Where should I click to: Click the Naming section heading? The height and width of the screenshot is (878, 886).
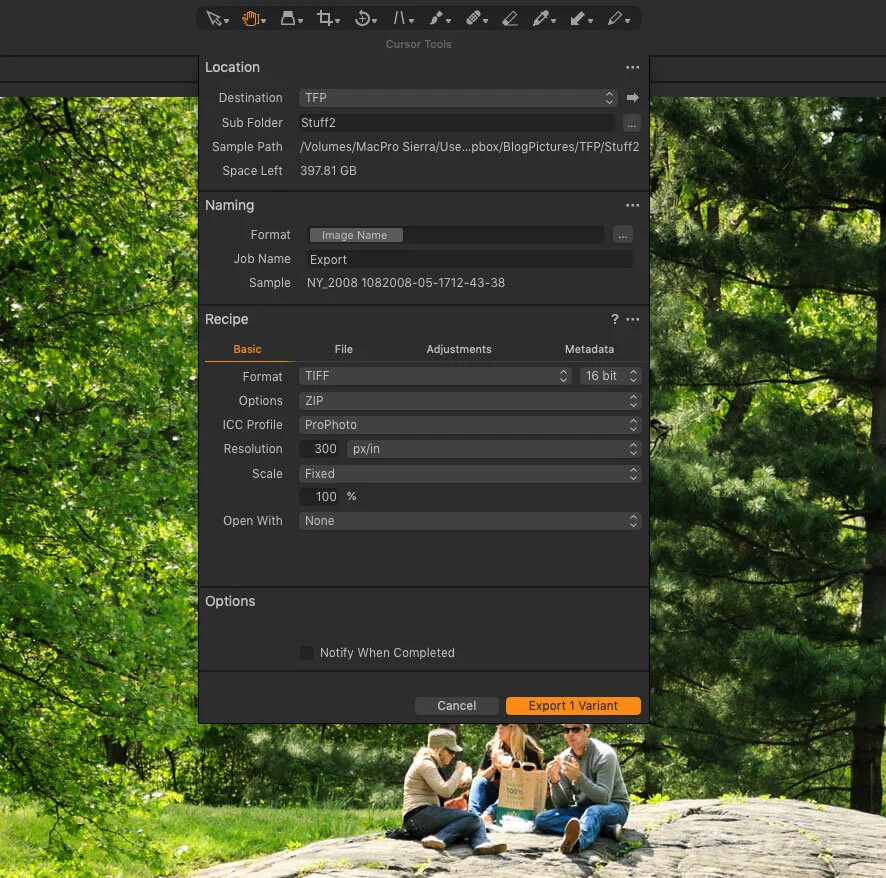[229, 205]
